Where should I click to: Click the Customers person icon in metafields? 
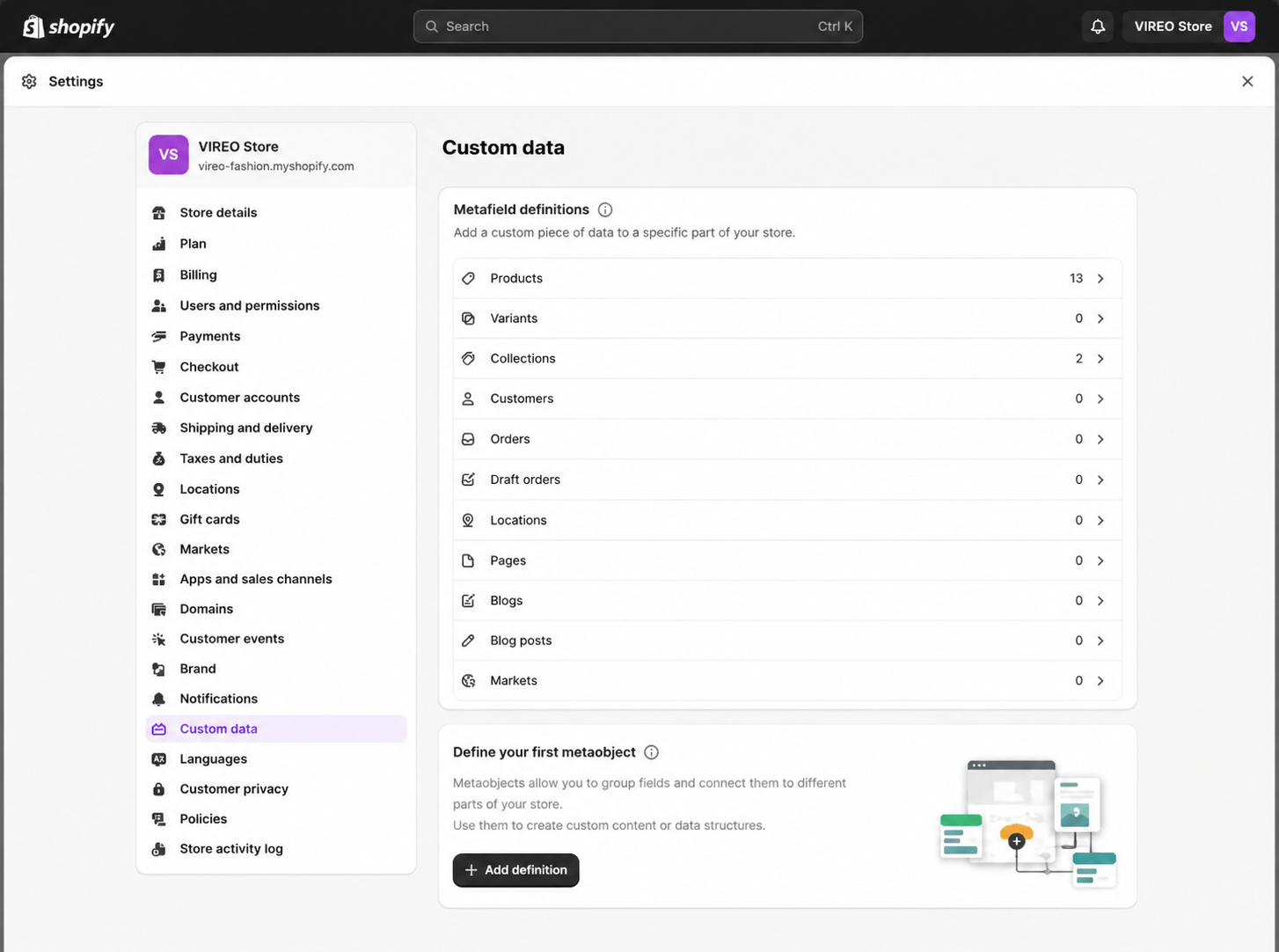click(x=468, y=399)
